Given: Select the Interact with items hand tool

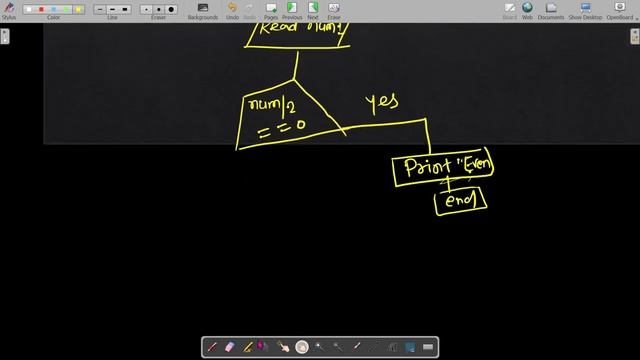Looking at the screenshot, I should (283, 347).
